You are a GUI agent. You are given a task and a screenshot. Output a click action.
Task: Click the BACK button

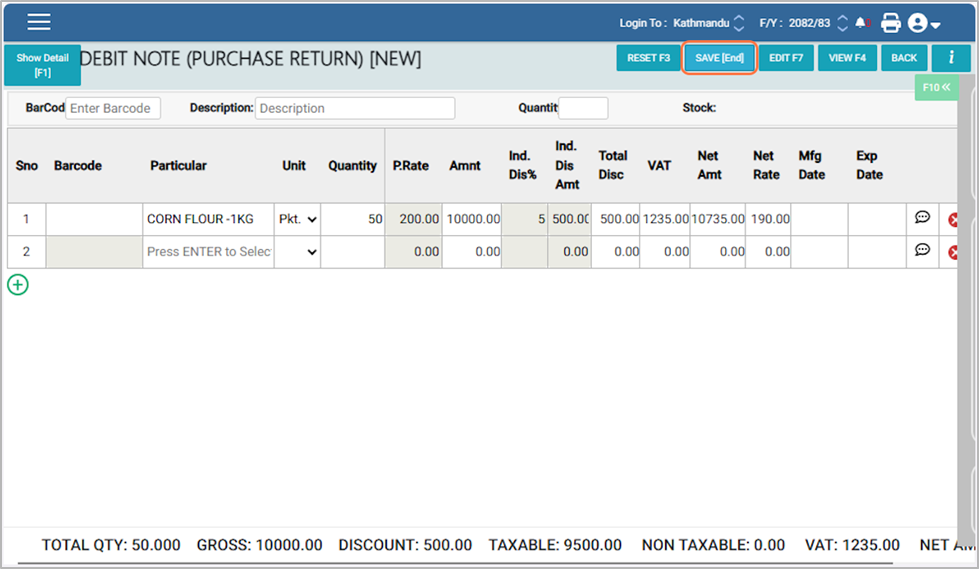tap(904, 57)
